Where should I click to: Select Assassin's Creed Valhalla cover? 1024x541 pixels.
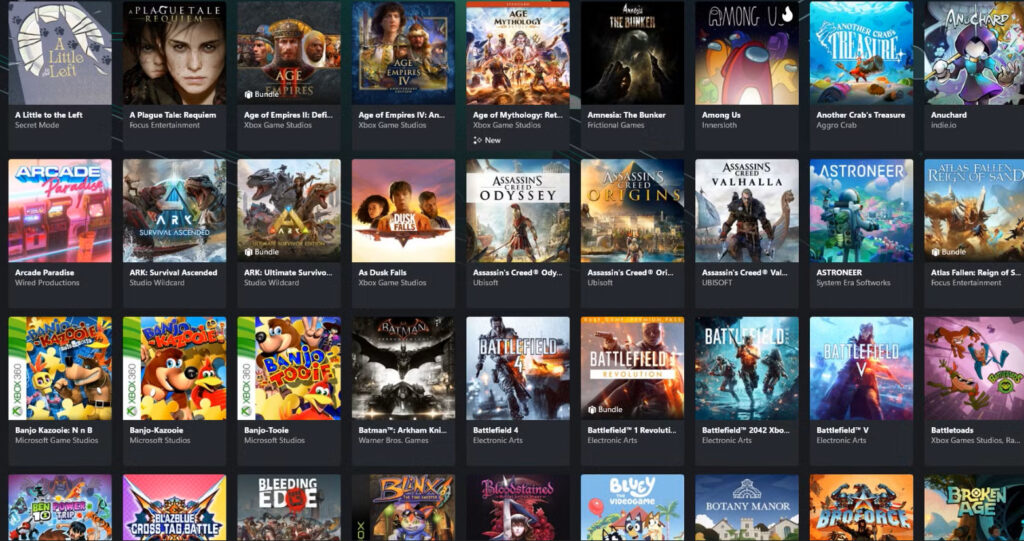point(747,210)
